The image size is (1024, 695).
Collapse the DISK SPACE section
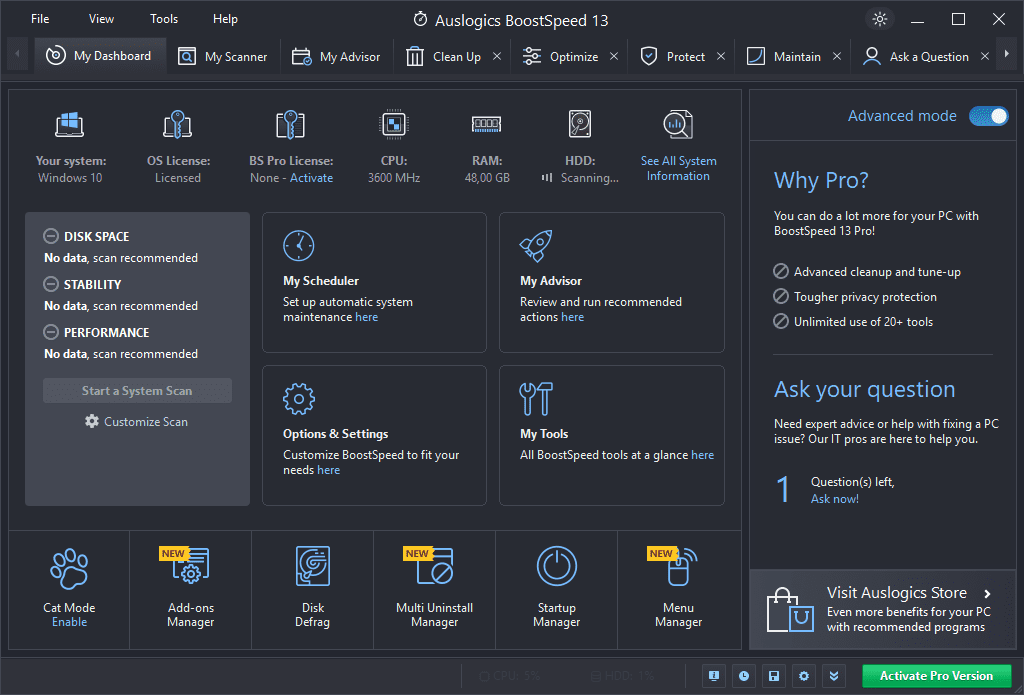51,236
